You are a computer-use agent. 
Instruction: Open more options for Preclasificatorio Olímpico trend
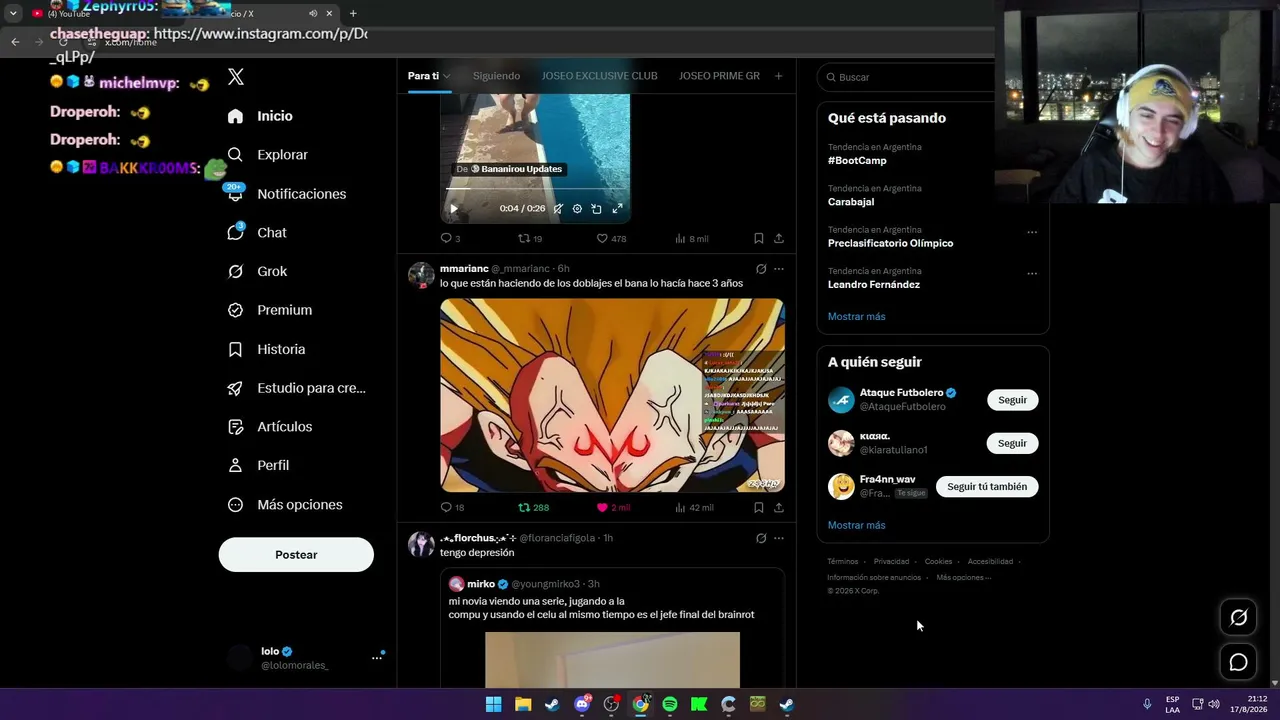(x=1032, y=232)
